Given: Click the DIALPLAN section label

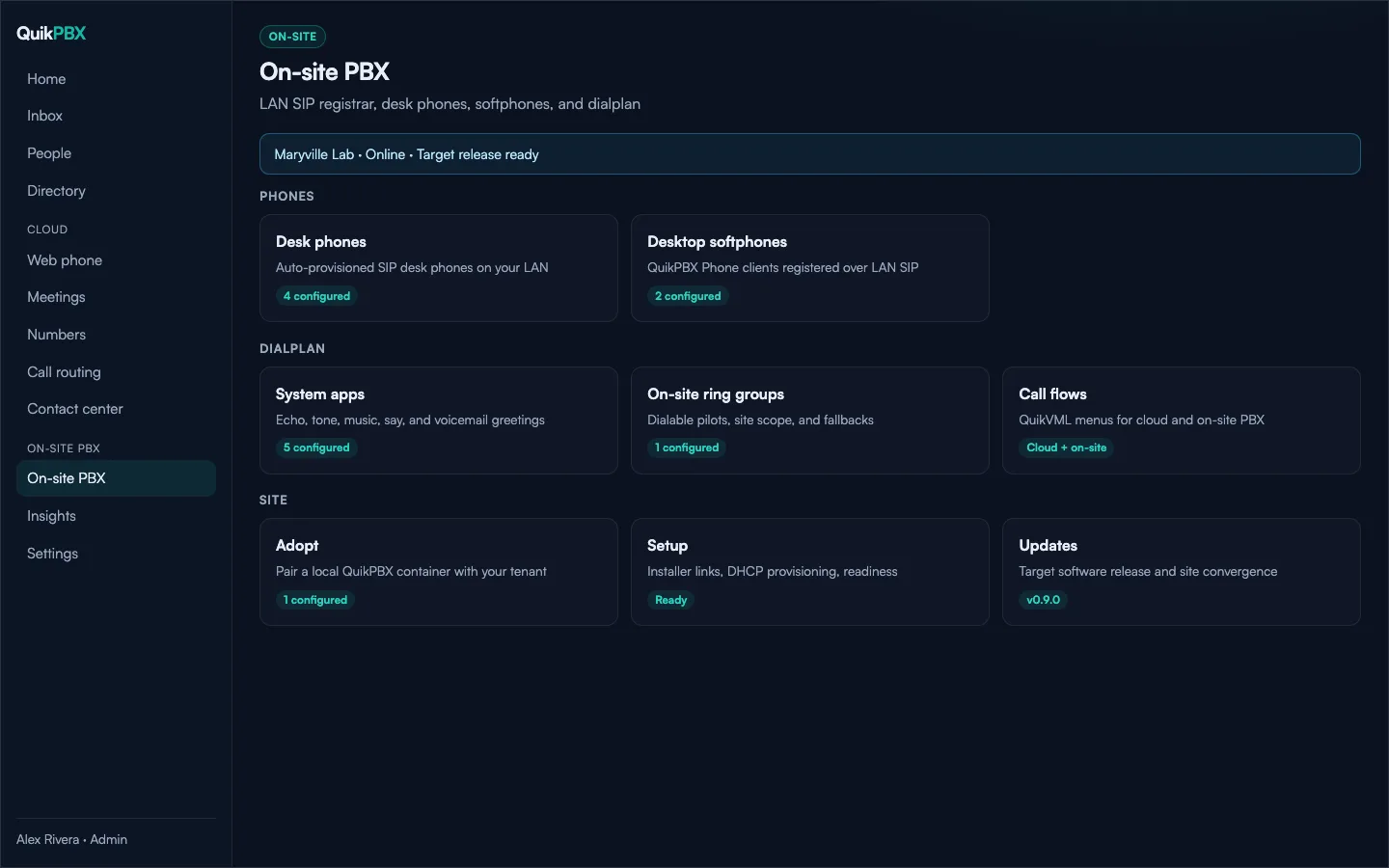Looking at the screenshot, I should [292, 348].
